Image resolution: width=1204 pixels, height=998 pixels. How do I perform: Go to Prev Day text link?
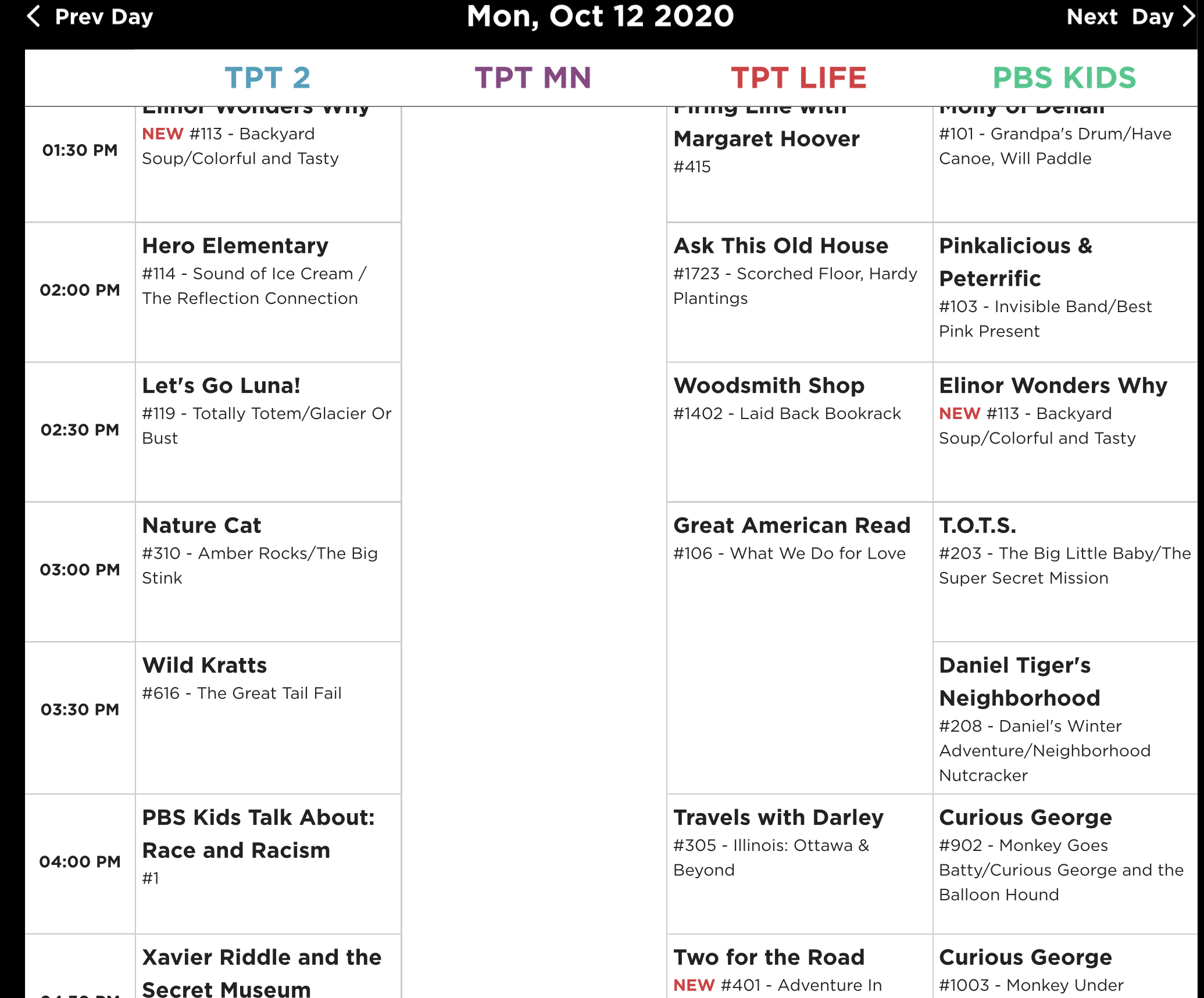tap(103, 17)
